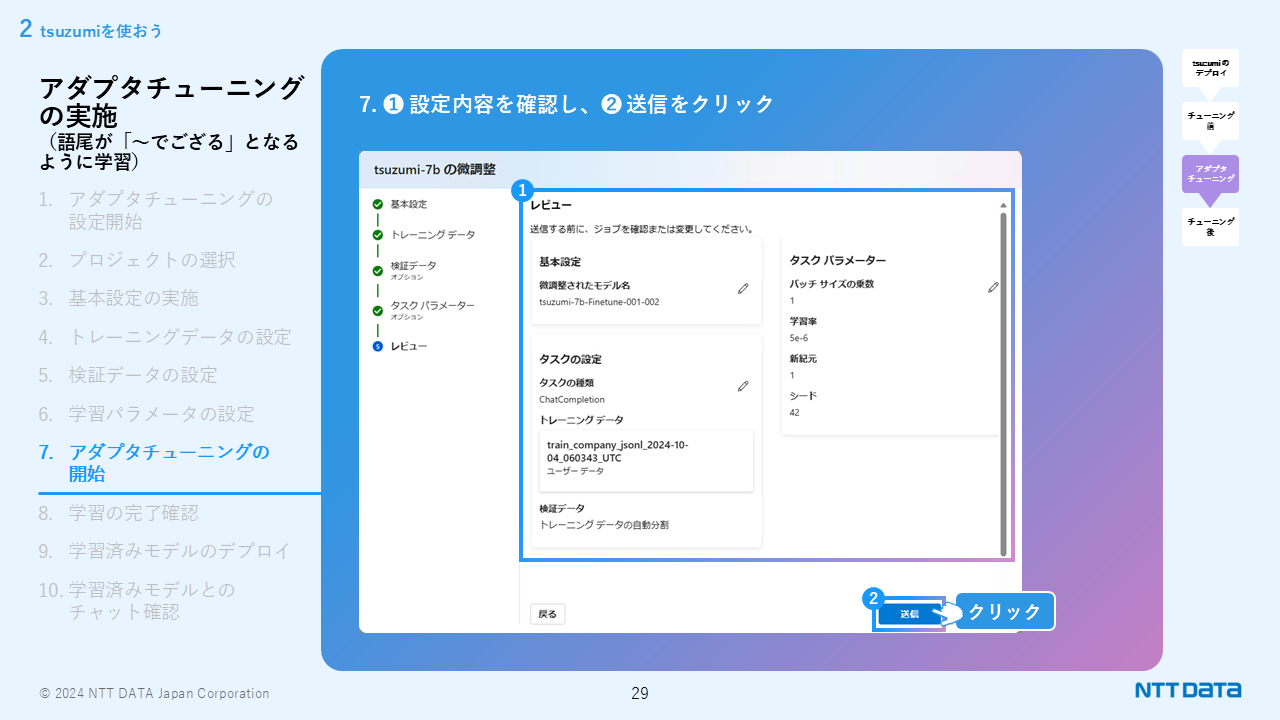Click the 学習率 value 5e-6

click(x=798, y=338)
